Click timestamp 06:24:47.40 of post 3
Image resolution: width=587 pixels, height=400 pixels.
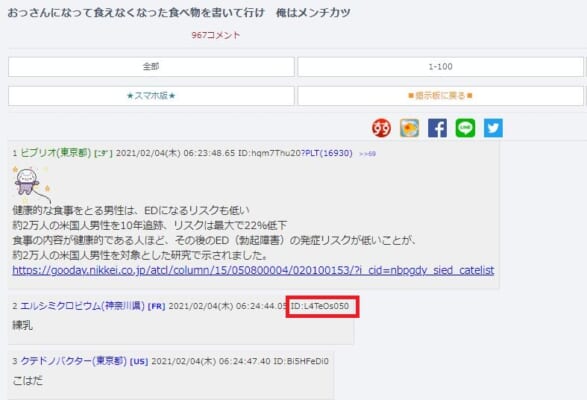(244, 361)
